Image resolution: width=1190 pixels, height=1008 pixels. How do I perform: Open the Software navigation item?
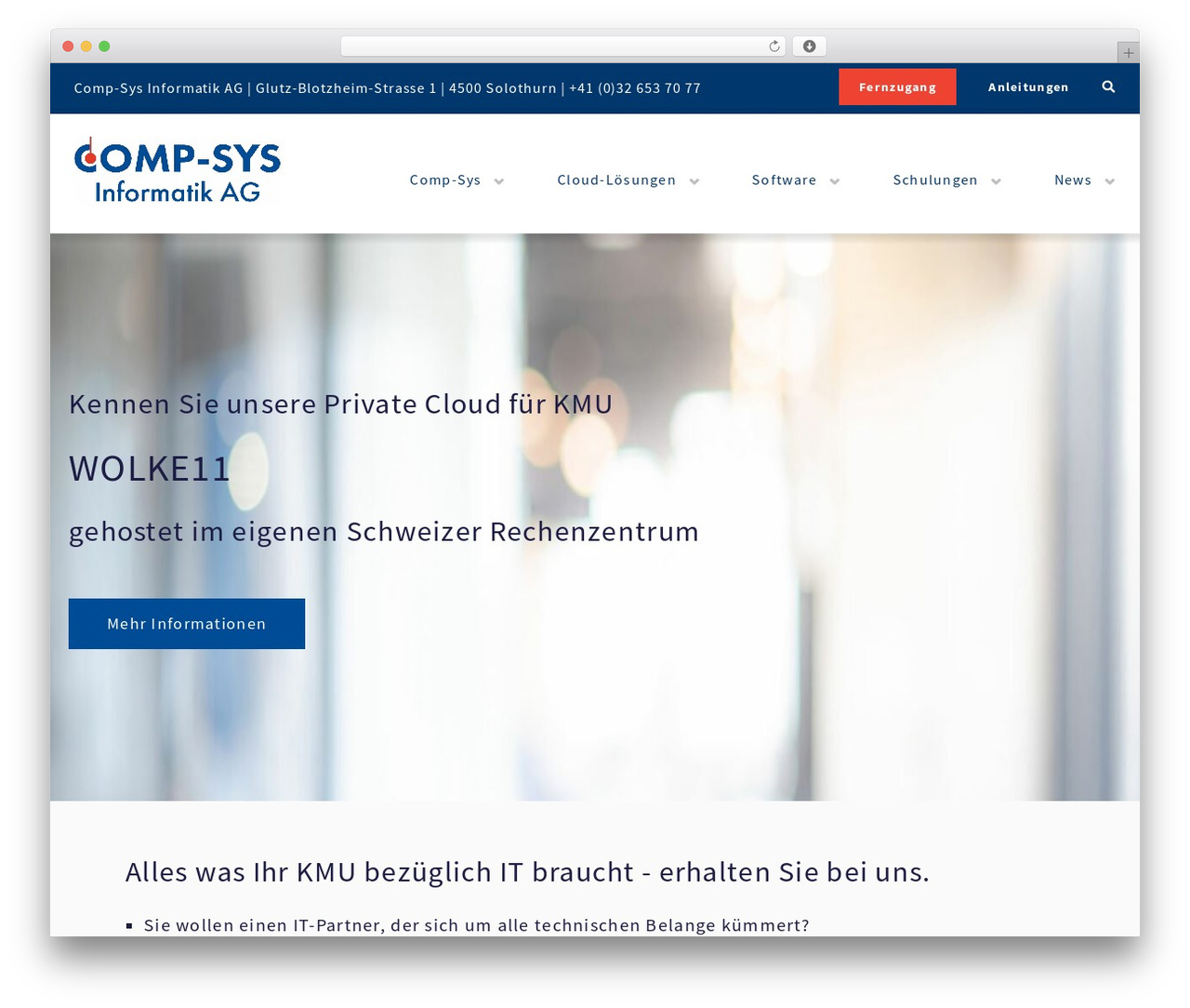point(784,180)
